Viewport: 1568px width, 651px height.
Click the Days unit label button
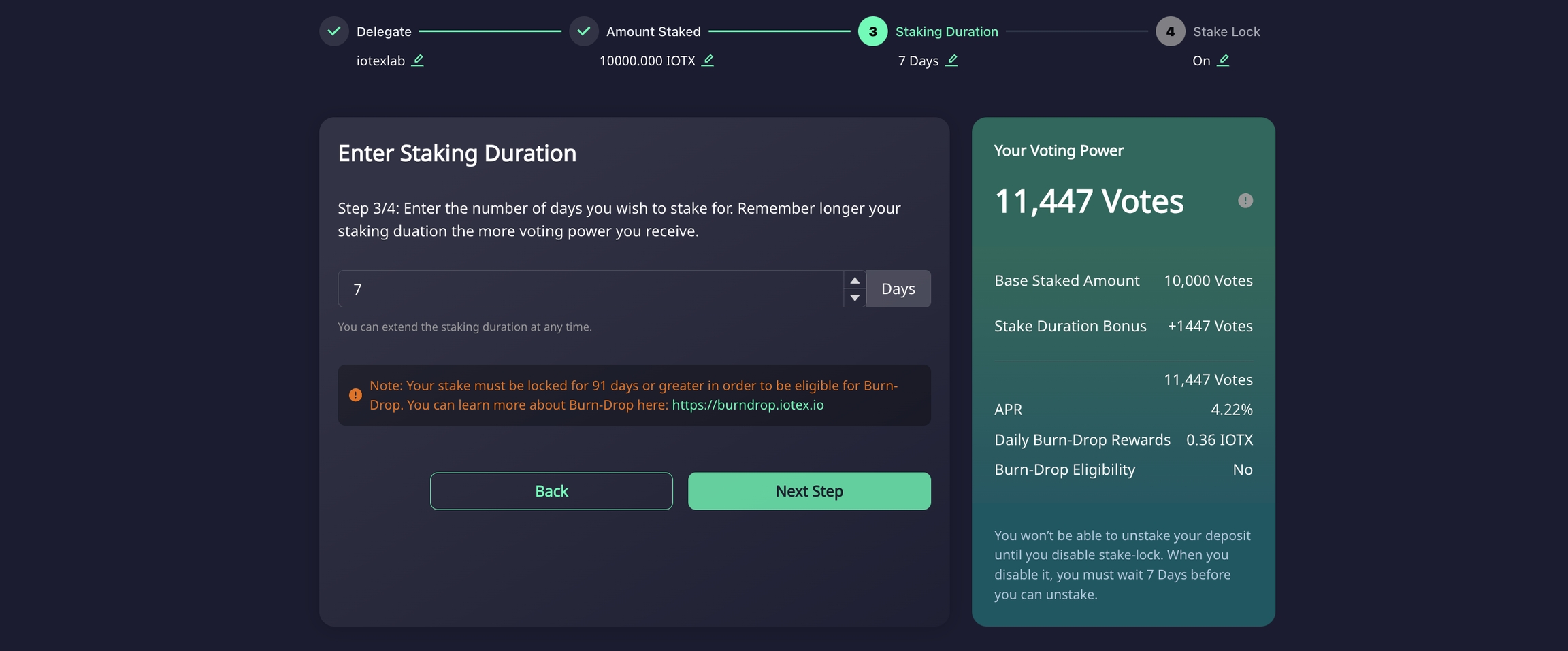coord(898,289)
